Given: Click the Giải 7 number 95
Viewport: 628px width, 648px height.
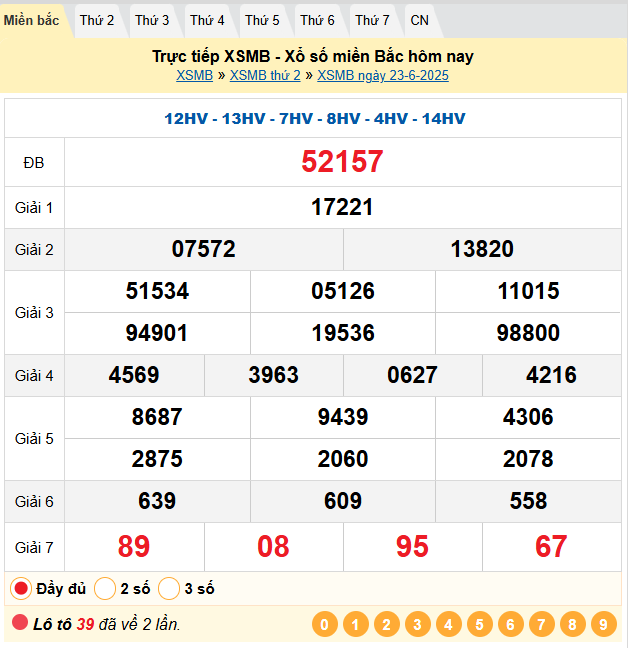Looking at the screenshot, I should coord(412,546).
